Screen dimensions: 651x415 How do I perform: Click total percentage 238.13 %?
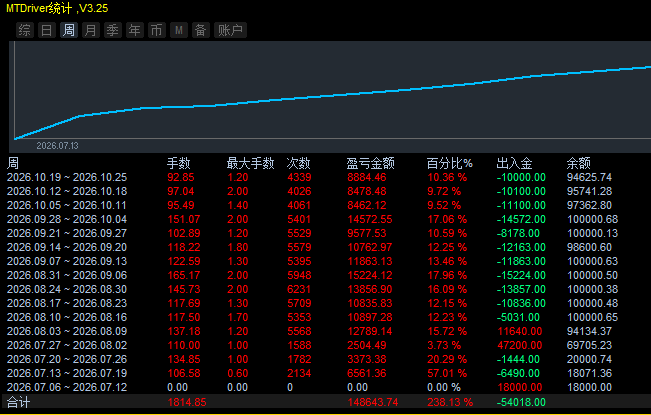(x=450, y=403)
